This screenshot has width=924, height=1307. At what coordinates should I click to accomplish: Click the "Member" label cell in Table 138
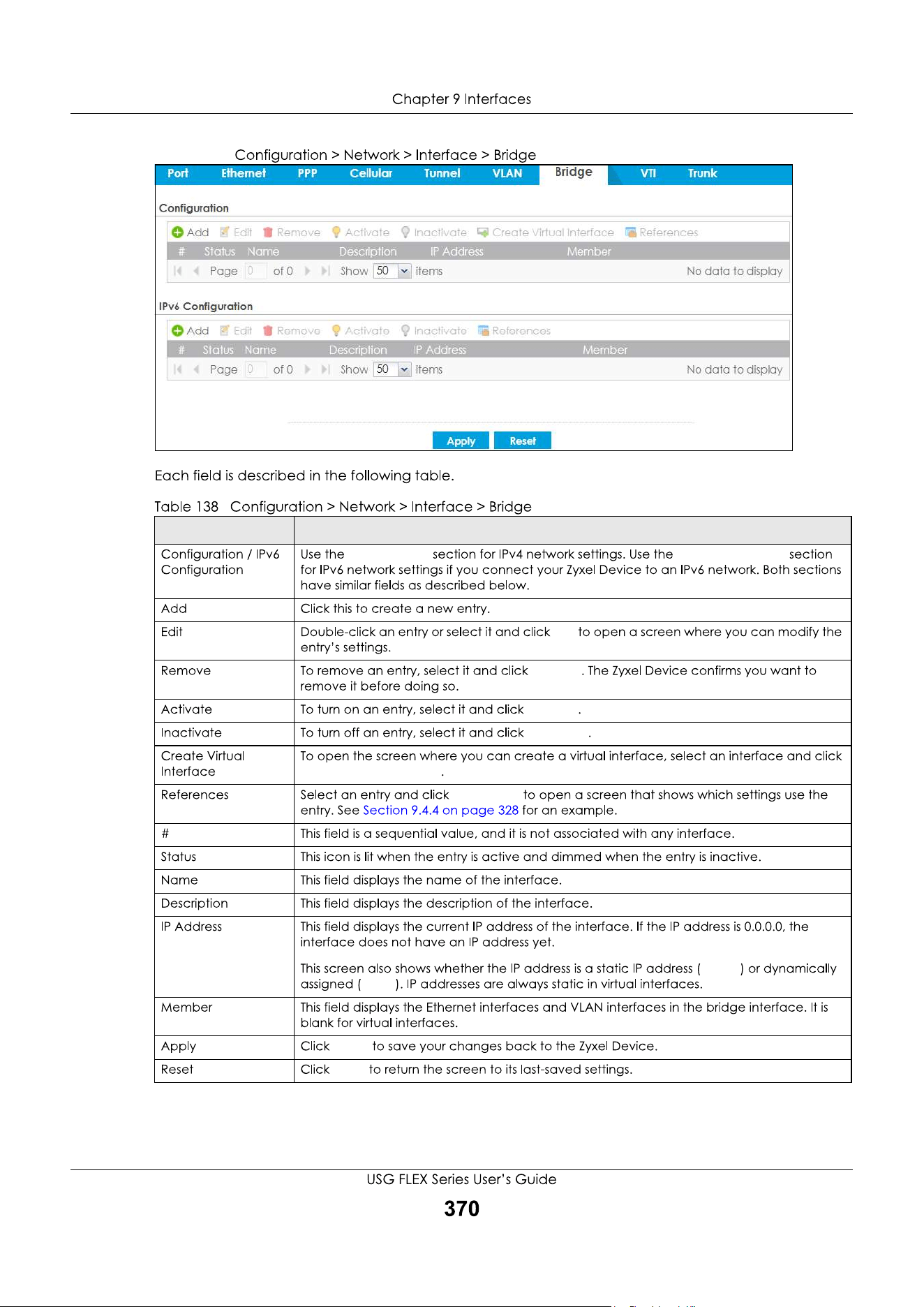224,1016
